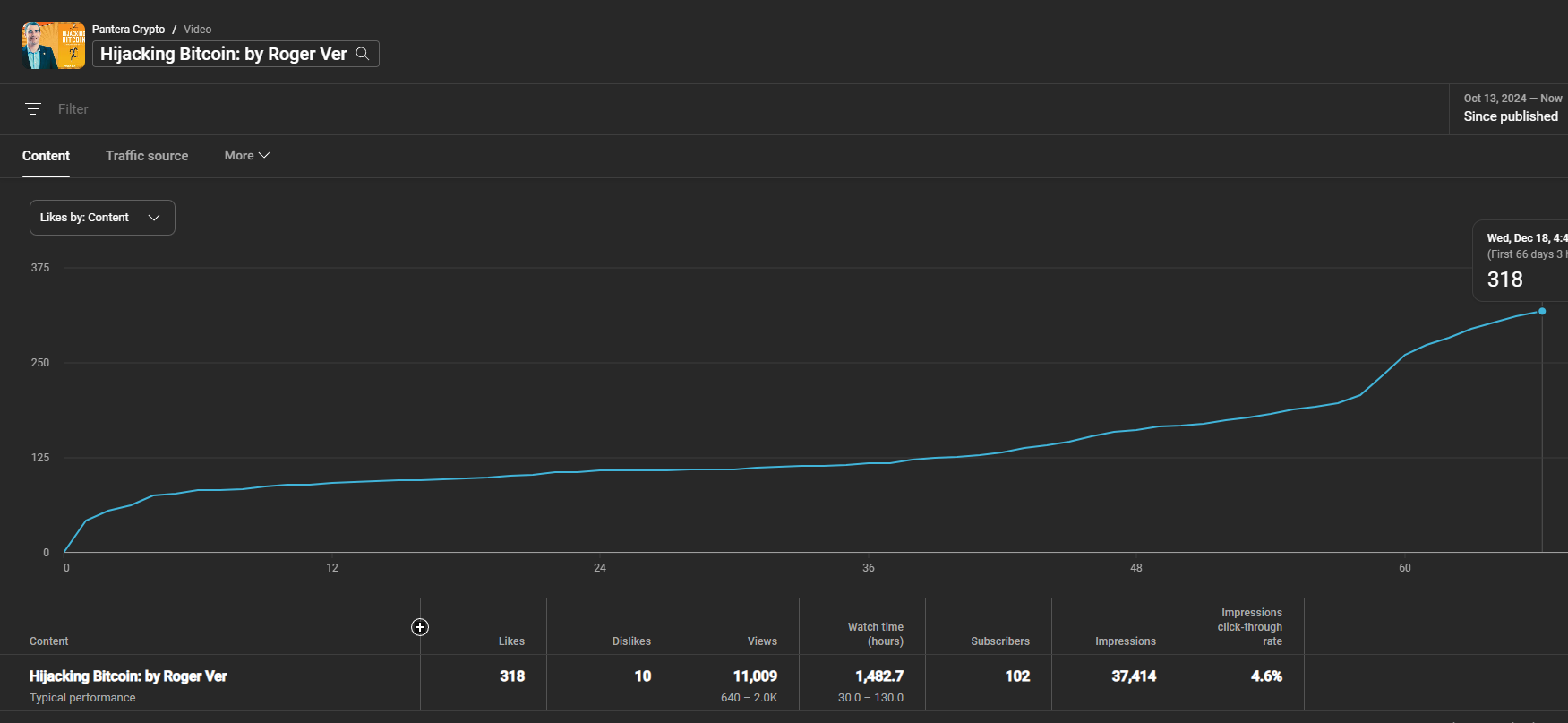The image size is (1568, 723).
Task: Click the day 36 x-axis label
Action: click(869, 568)
